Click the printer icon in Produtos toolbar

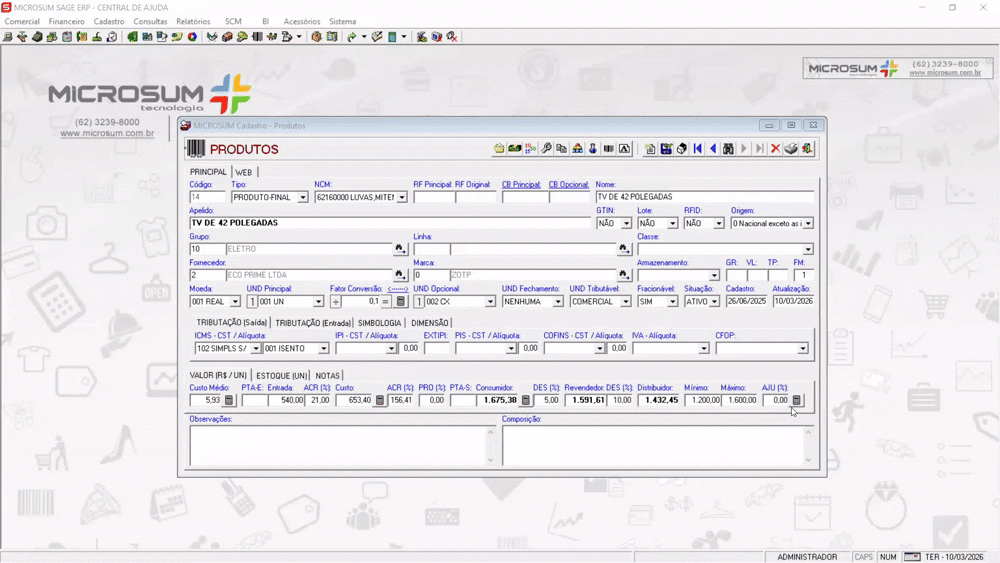[791, 149]
